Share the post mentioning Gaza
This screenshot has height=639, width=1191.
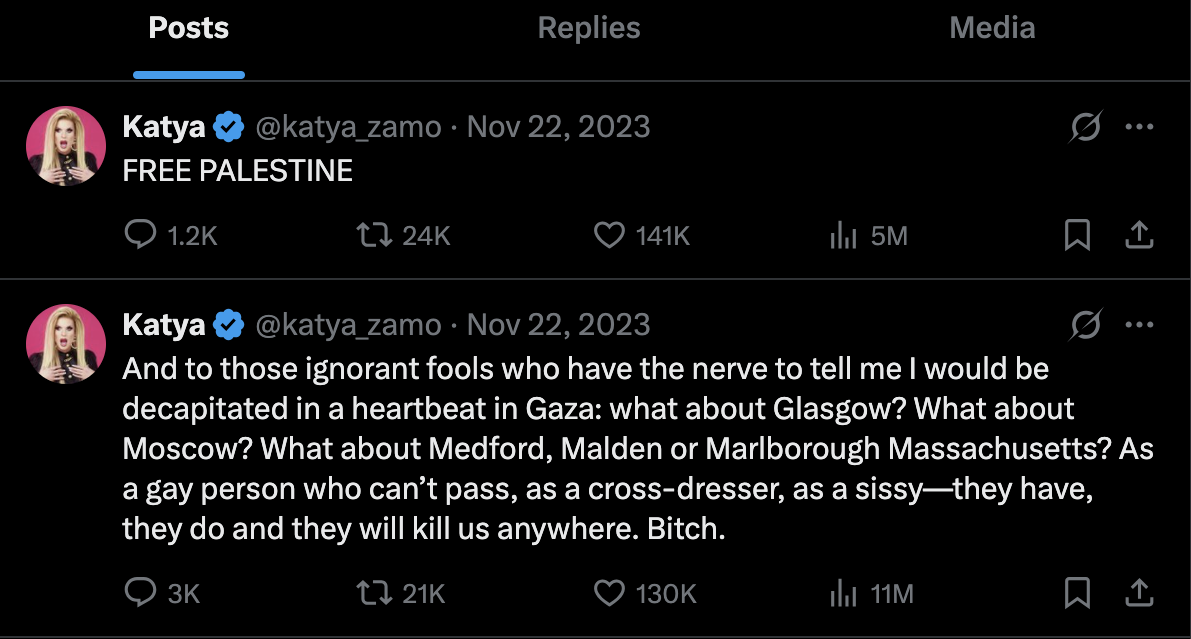(1140, 593)
